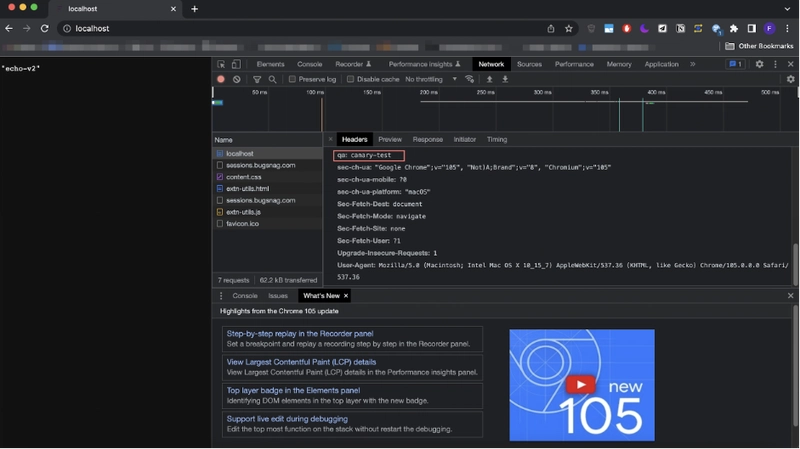Select the request Initiator tab
Screen dimensions: 800x449
point(464,139)
